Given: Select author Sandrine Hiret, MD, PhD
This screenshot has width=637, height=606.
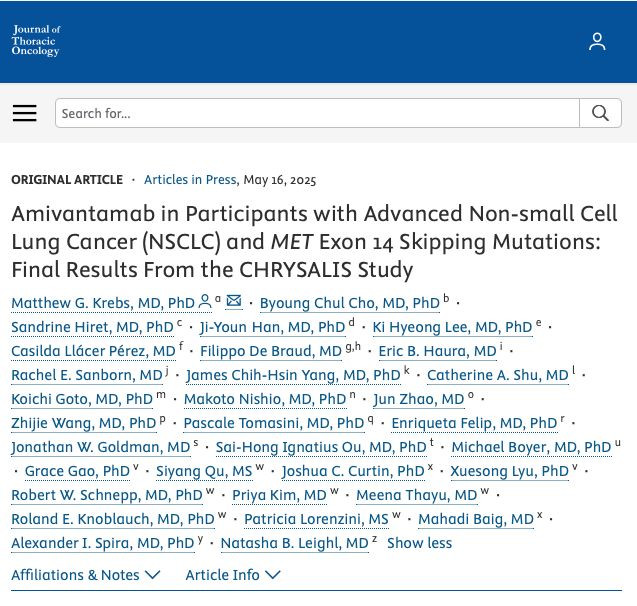Looking at the screenshot, I should tap(92, 327).
